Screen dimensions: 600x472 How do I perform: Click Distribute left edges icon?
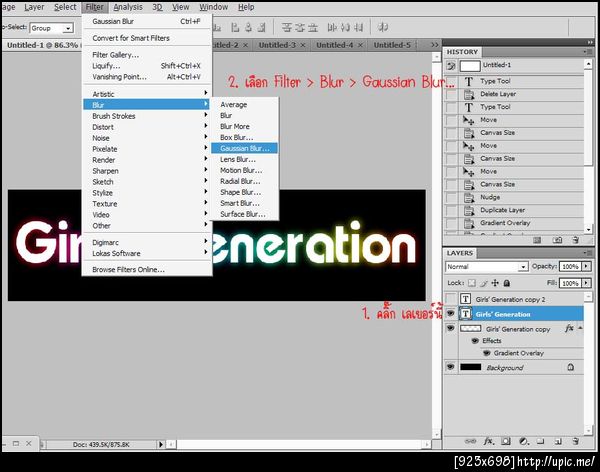pyautogui.click(x=332, y=27)
